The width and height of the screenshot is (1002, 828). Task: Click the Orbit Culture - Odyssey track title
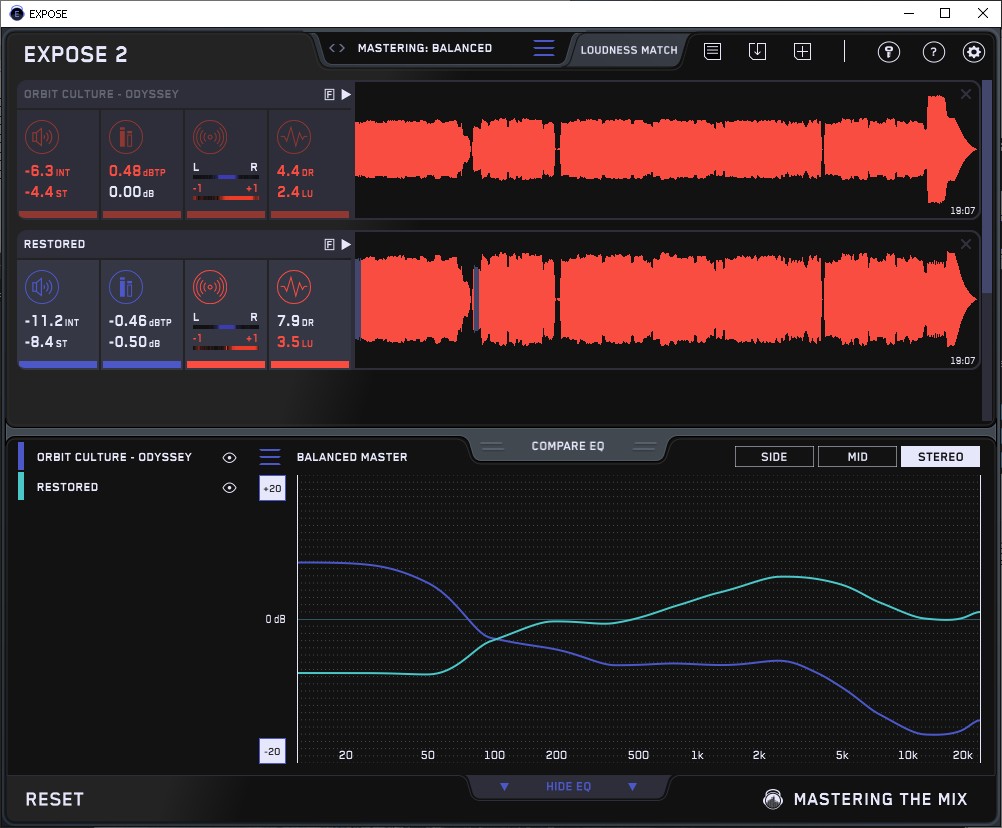(102, 94)
